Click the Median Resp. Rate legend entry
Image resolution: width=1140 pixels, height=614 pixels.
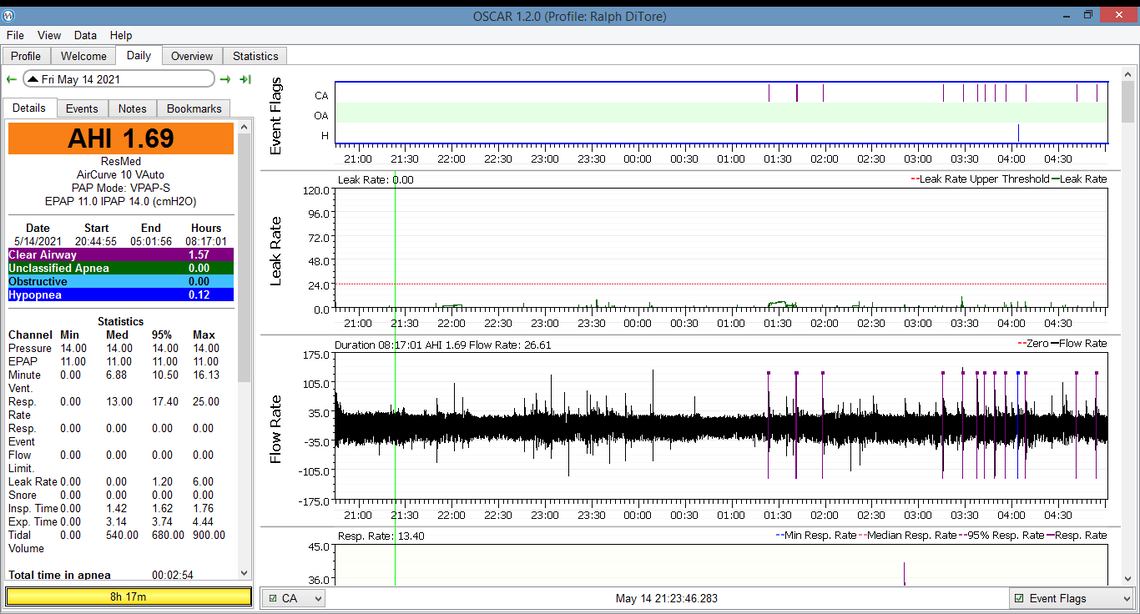[907, 536]
